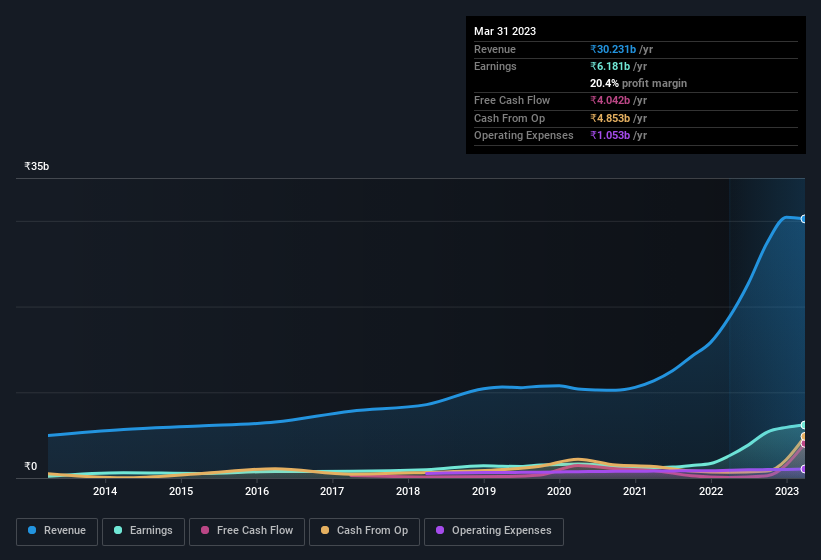Toggle the Earnings legend button
The image size is (821, 560).
[143, 531]
